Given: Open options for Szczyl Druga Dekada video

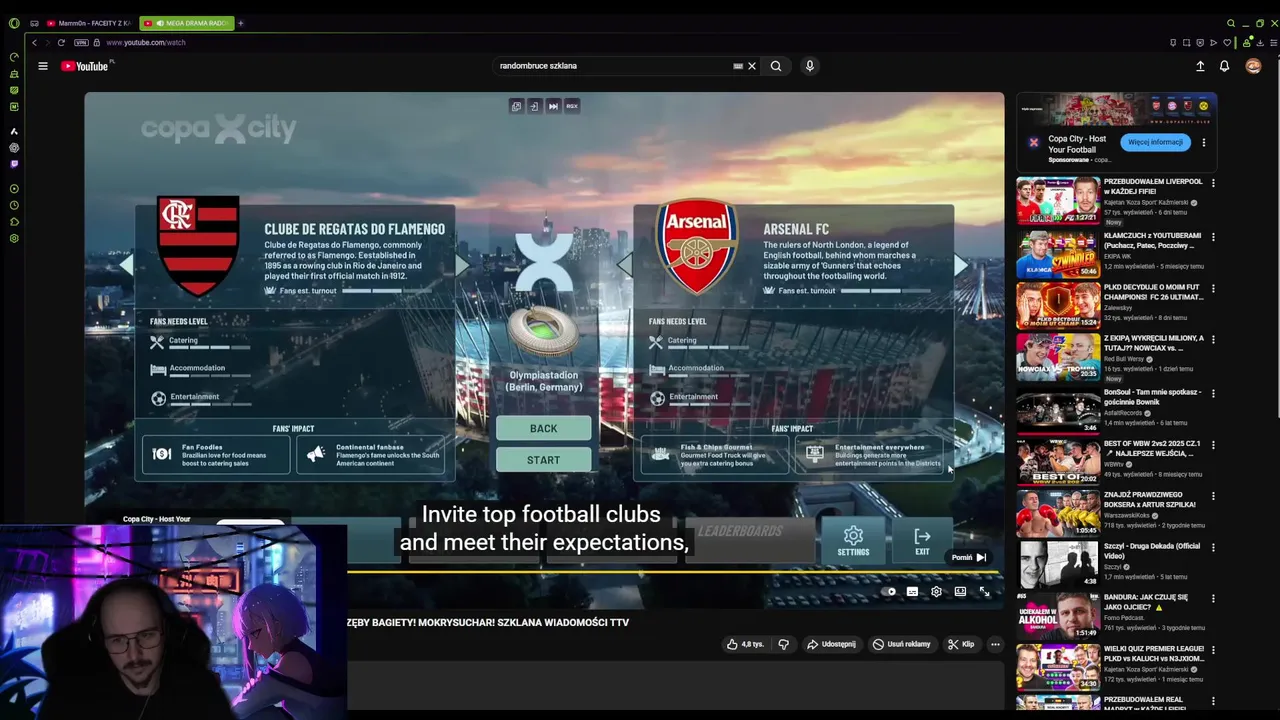Looking at the screenshot, I should tap(1213, 549).
